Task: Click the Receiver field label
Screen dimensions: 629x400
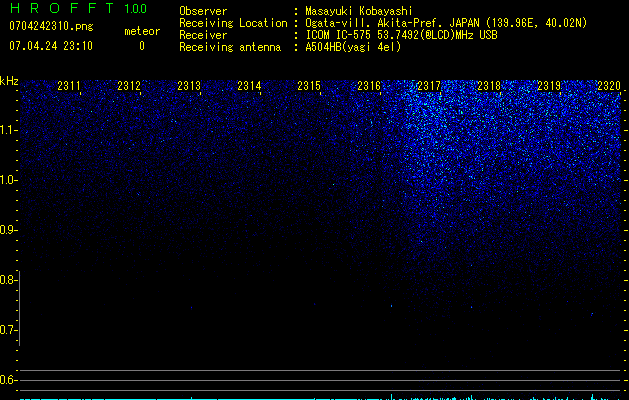Action: point(203,35)
